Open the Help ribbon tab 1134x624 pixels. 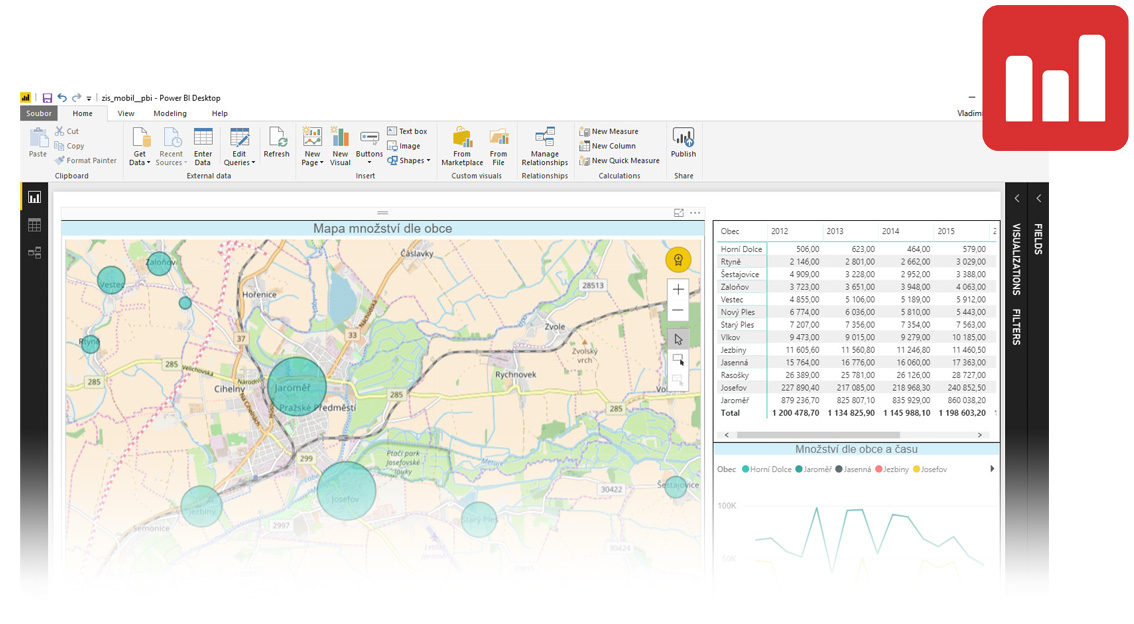pos(220,114)
